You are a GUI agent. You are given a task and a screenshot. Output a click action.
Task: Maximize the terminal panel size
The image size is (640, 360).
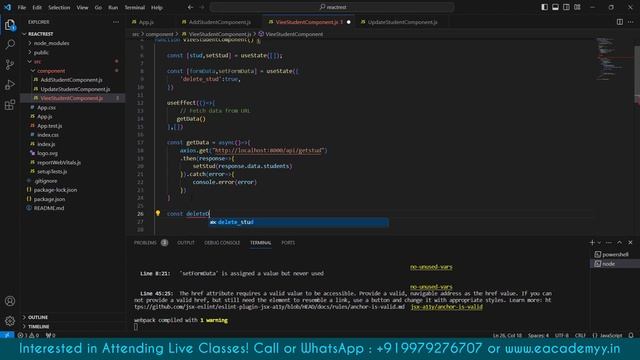[620, 242]
